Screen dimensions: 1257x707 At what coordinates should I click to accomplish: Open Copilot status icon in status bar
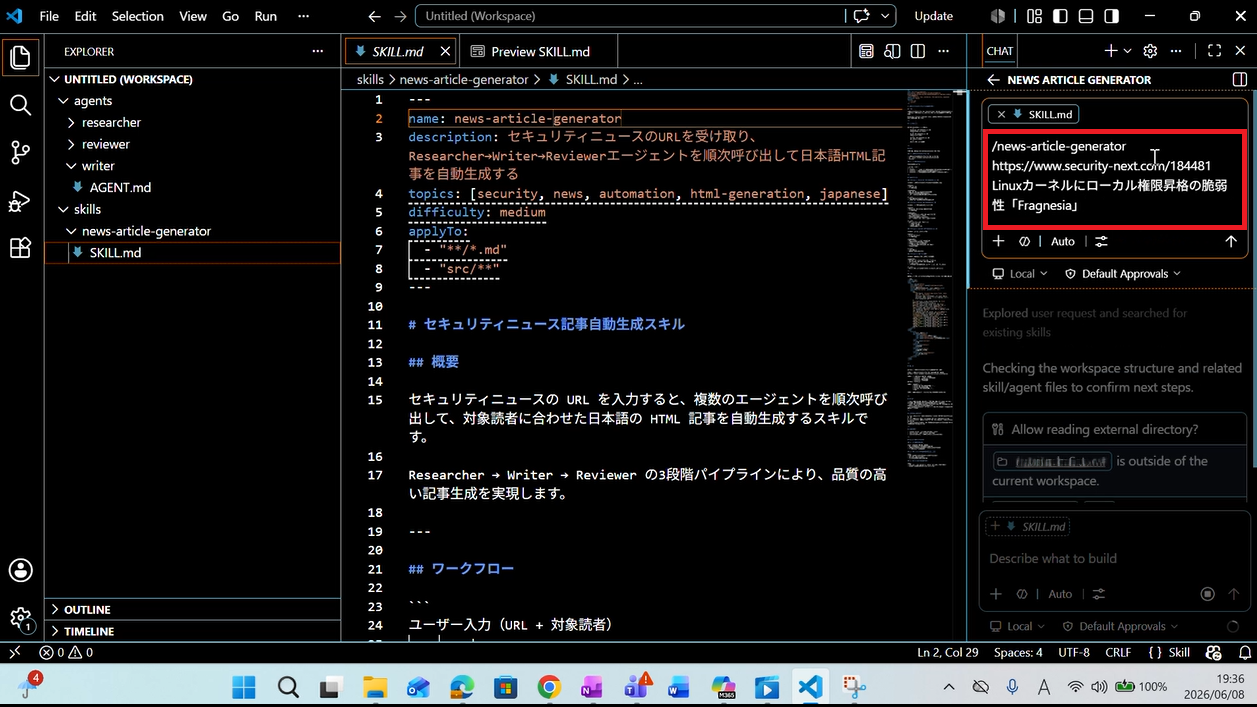pos(1214,652)
